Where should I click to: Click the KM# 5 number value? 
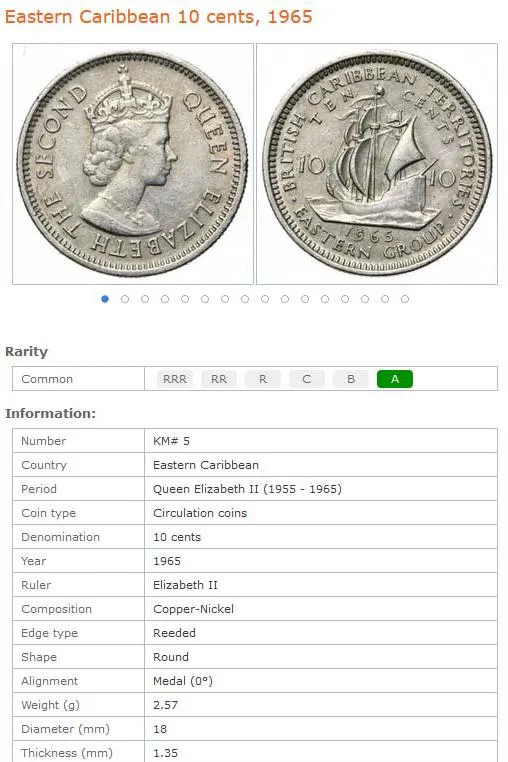coord(171,441)
